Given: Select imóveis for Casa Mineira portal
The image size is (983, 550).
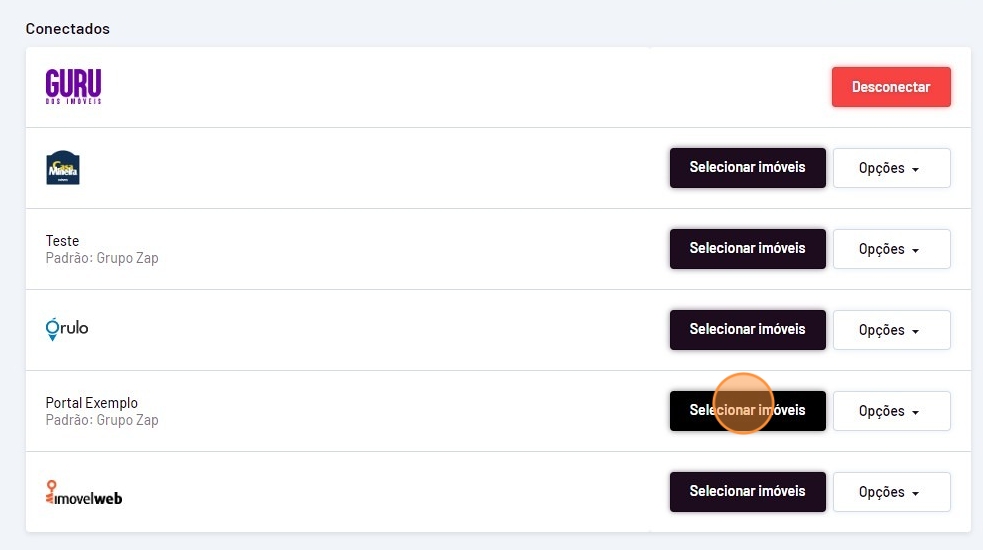Looking at the screenshot, I should click(x=747, y=168).
